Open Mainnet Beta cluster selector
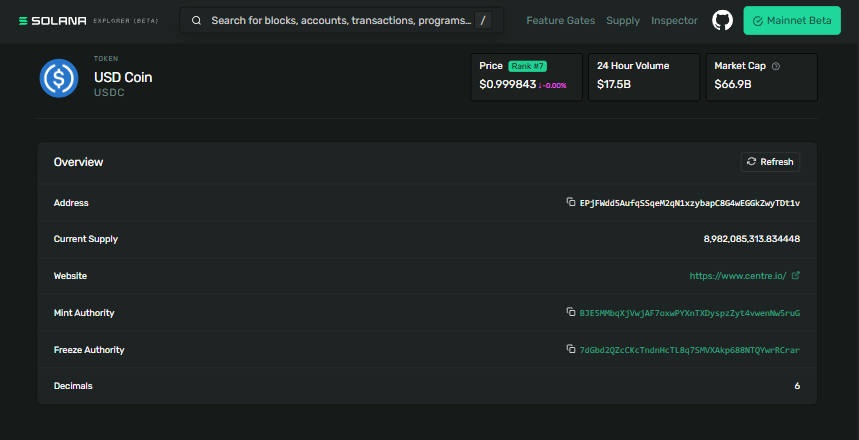 (x=792, y=21)
